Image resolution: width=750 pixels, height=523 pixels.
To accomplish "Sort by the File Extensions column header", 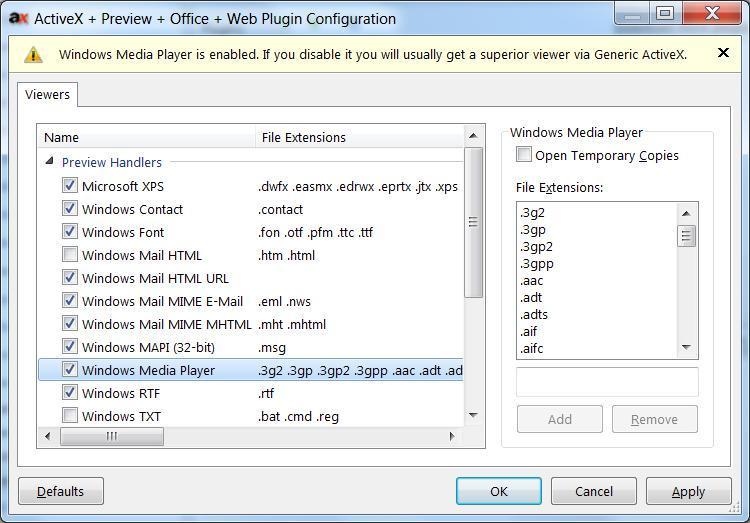I will (360, 137).
